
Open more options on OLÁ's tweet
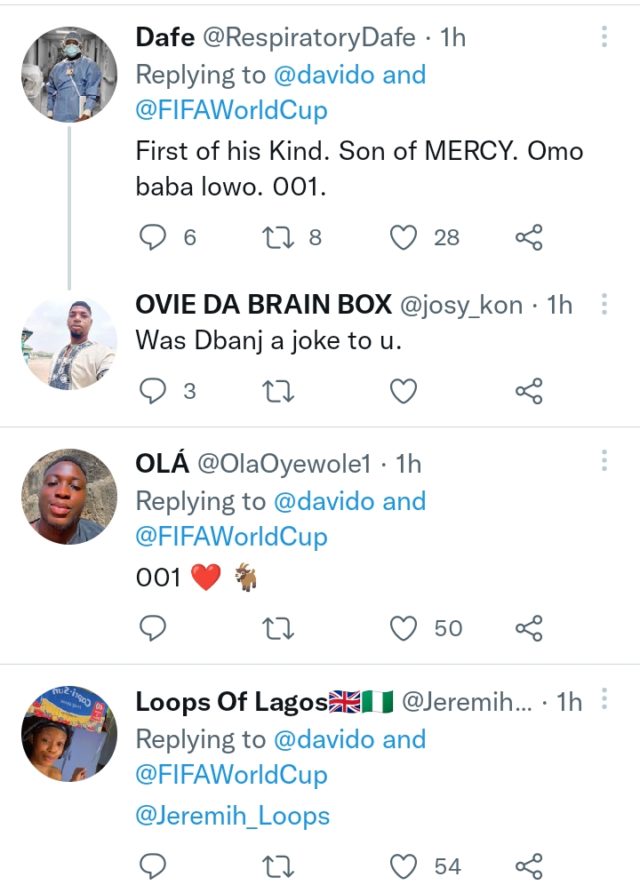click(605, 463)
